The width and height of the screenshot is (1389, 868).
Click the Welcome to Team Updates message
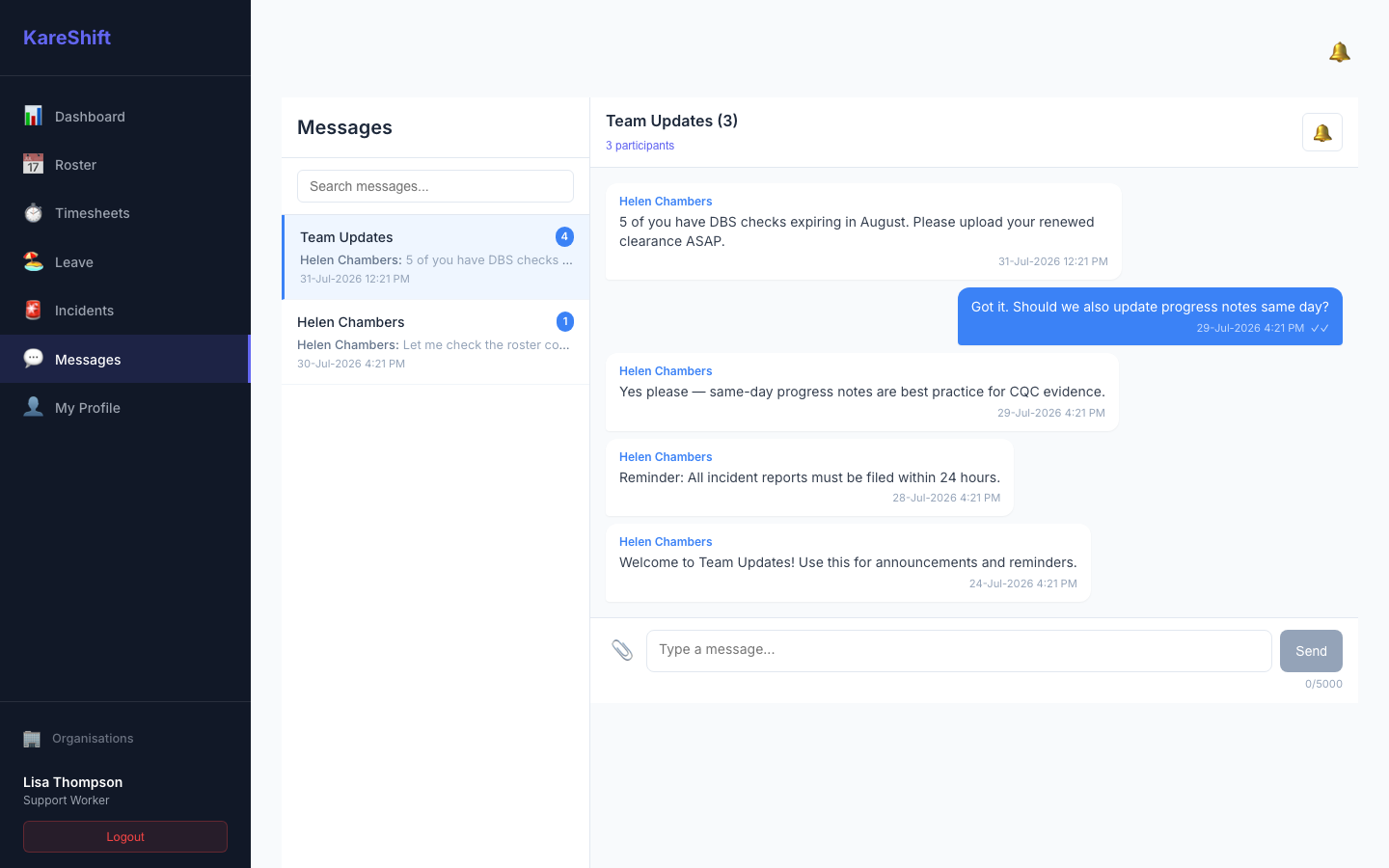pos(848,562)
